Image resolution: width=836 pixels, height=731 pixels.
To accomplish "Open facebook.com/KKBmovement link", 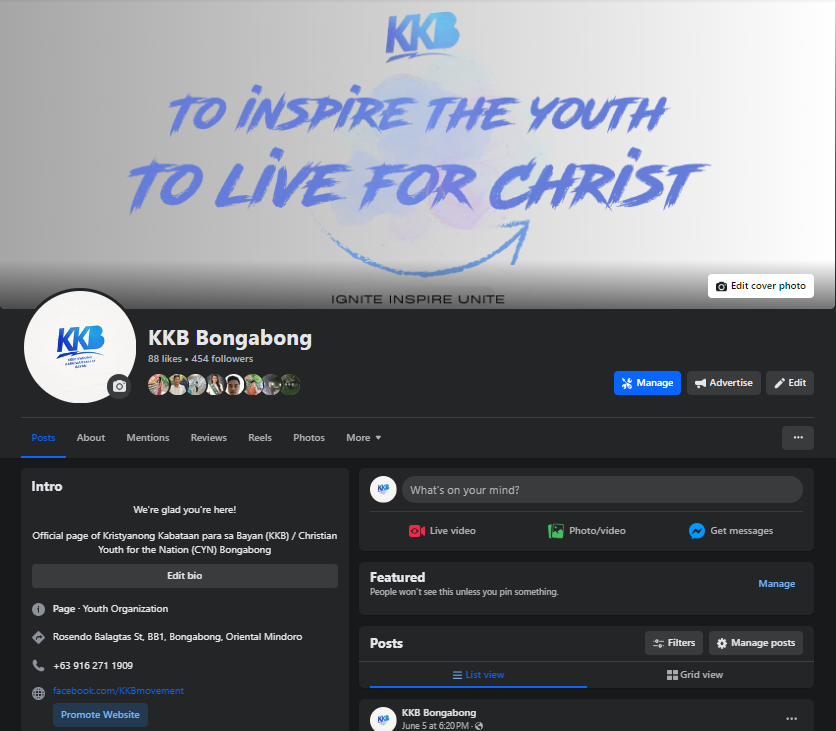I will [x=118, y=690].
